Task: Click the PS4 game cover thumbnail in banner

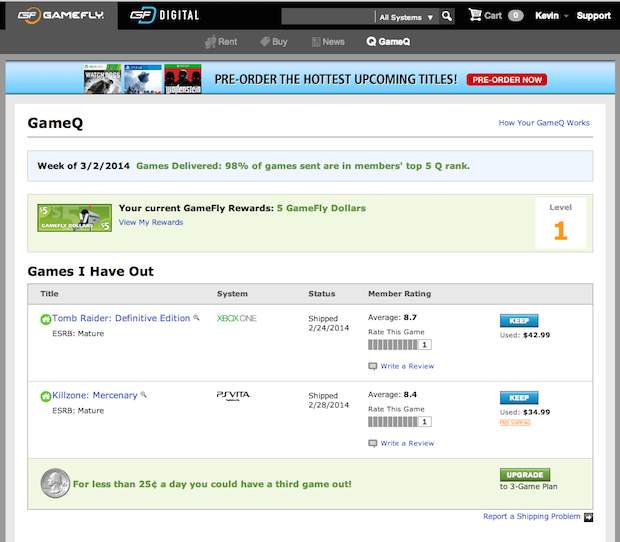Action: [x=143, y=79]
